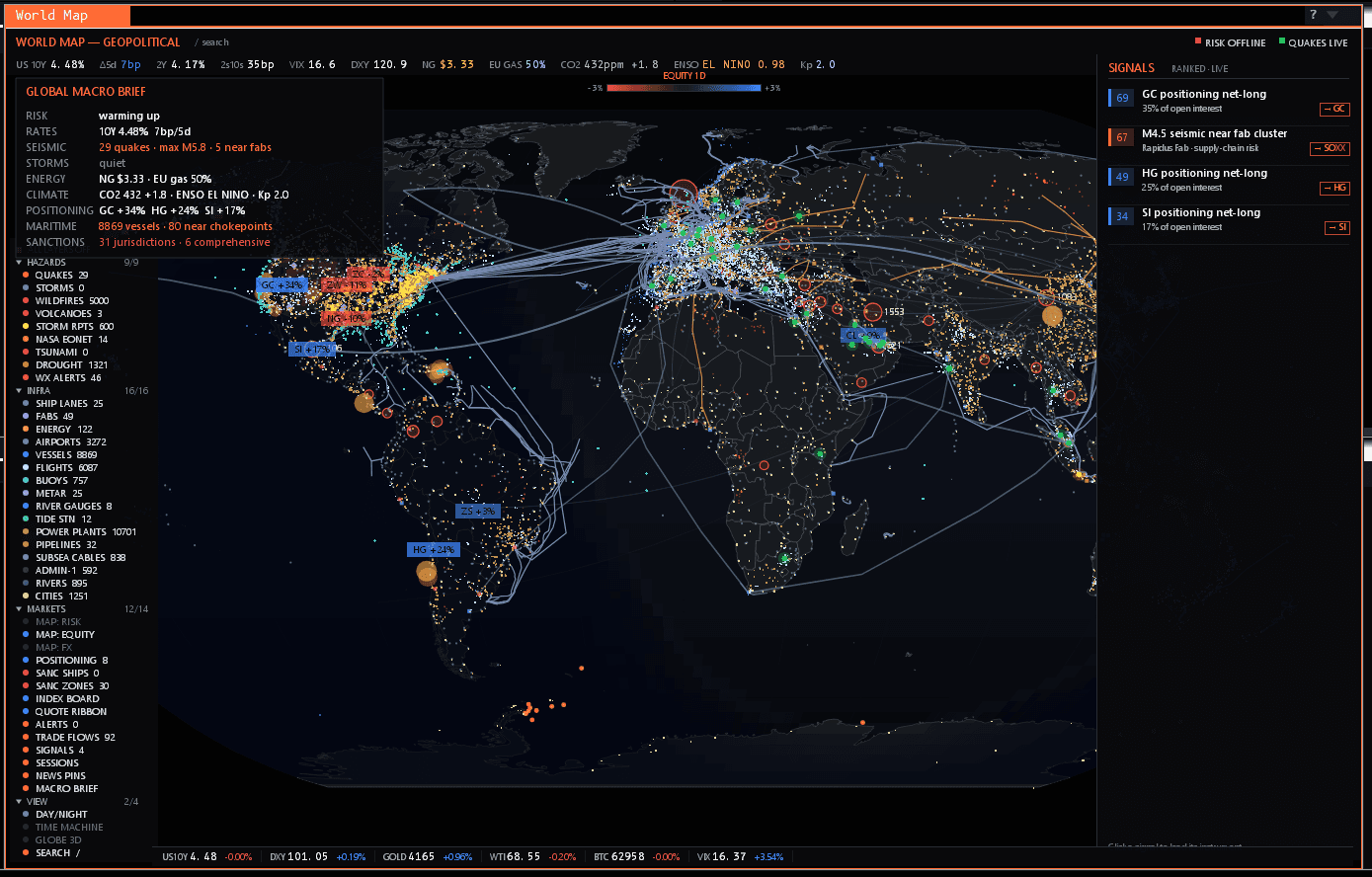Toggle the POSITIONING layer
The width and height of the screenshot is (1372, 877).
pyautogui.click(x=64, y=660)
